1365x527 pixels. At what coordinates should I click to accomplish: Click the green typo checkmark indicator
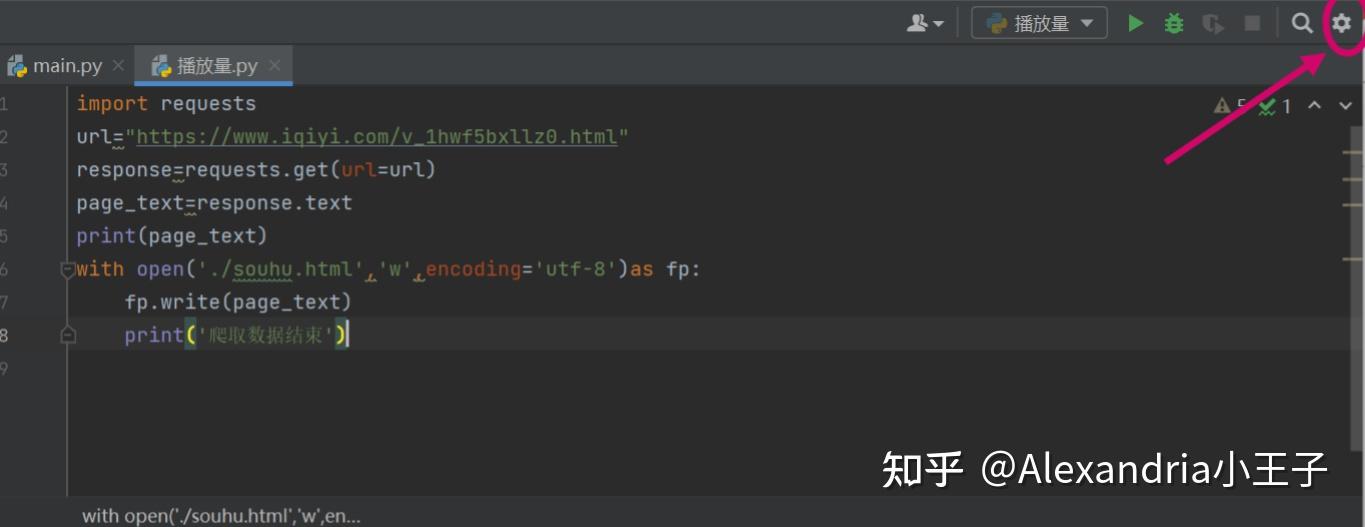[1275, 105]
